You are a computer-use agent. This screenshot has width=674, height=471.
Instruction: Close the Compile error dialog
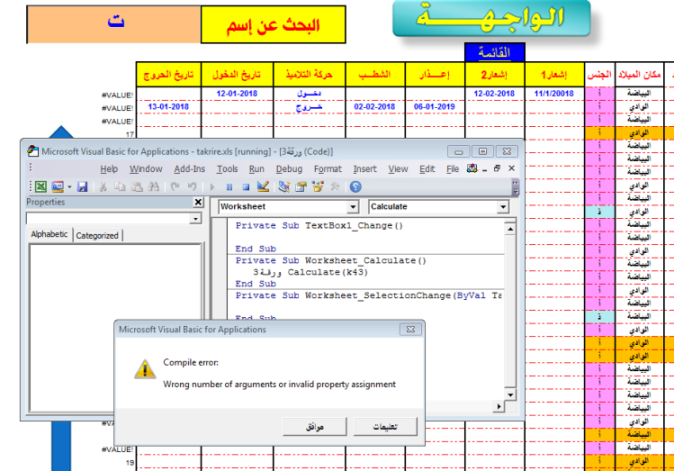(411, 329)
